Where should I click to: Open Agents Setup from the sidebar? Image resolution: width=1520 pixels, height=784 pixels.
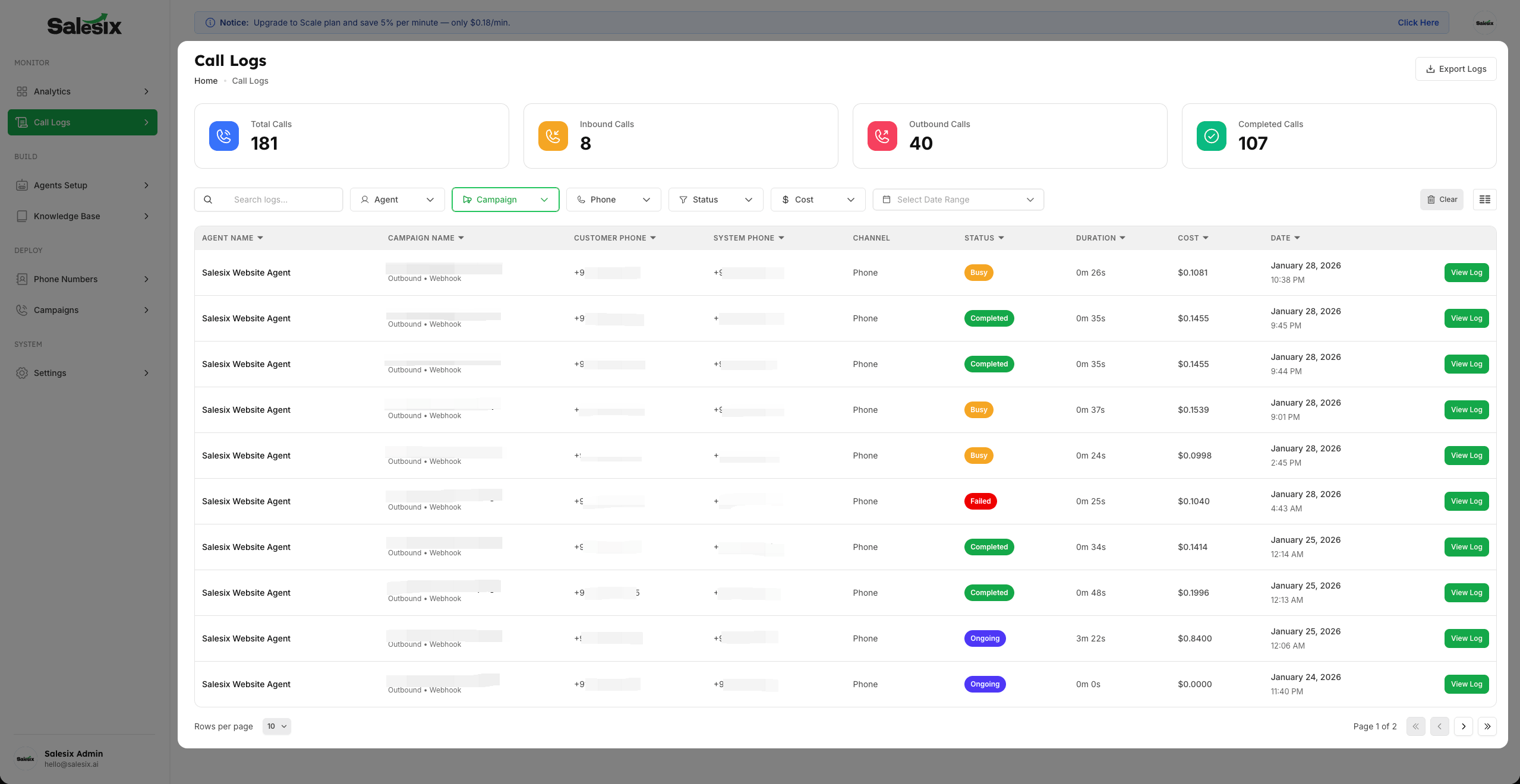[x=60, y=185]
